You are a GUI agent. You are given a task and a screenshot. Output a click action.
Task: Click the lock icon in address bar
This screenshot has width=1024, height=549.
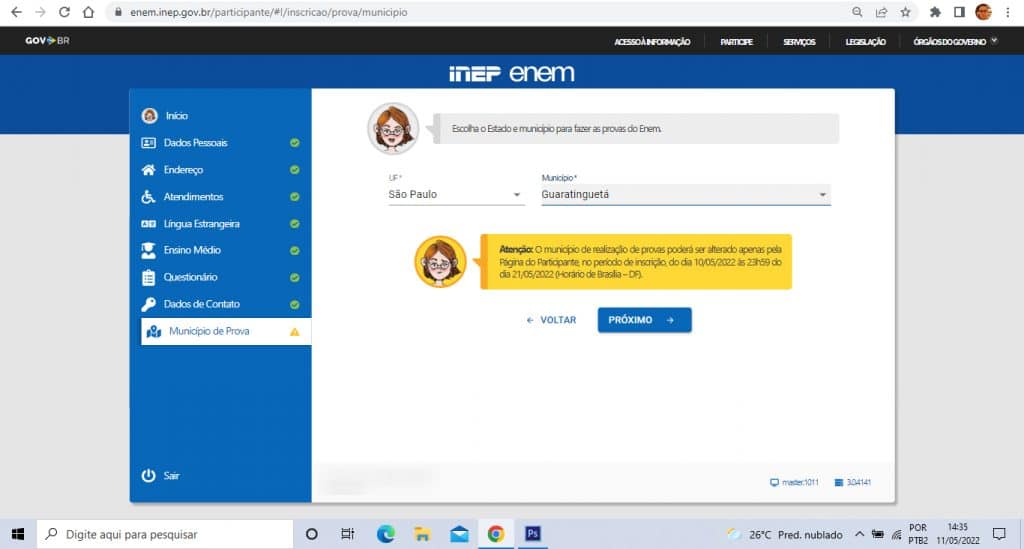118,12
